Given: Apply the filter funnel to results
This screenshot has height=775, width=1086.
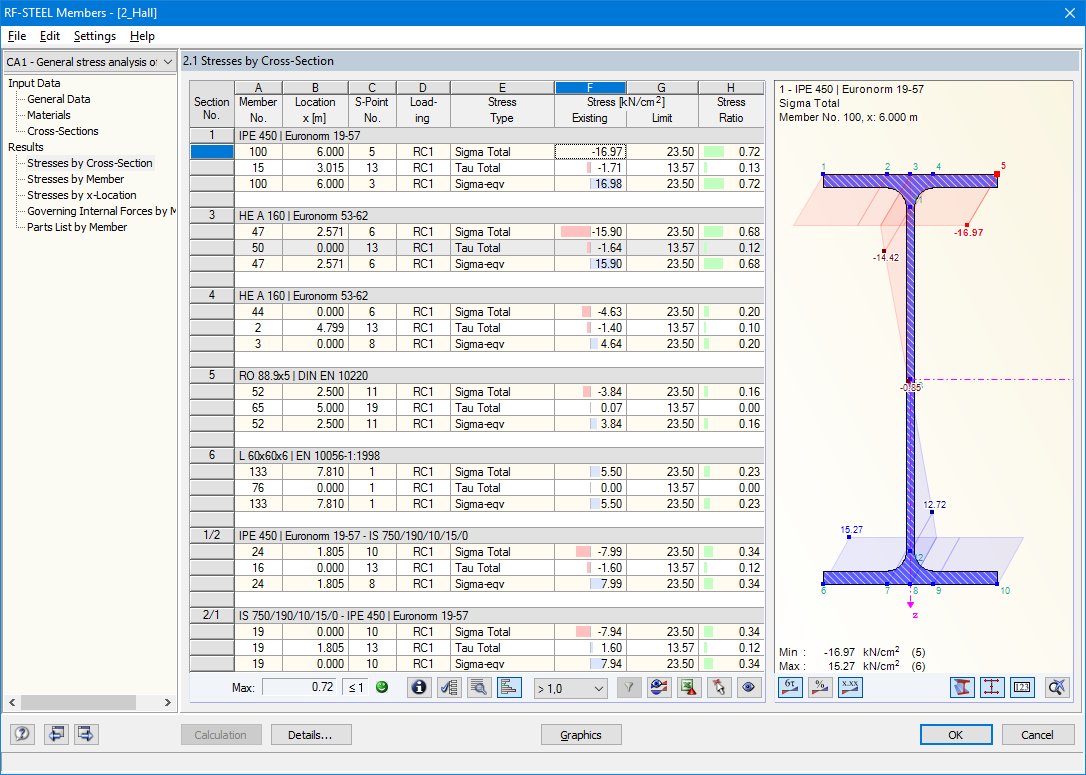Looking at the screenshot, I should pos(629,687).
